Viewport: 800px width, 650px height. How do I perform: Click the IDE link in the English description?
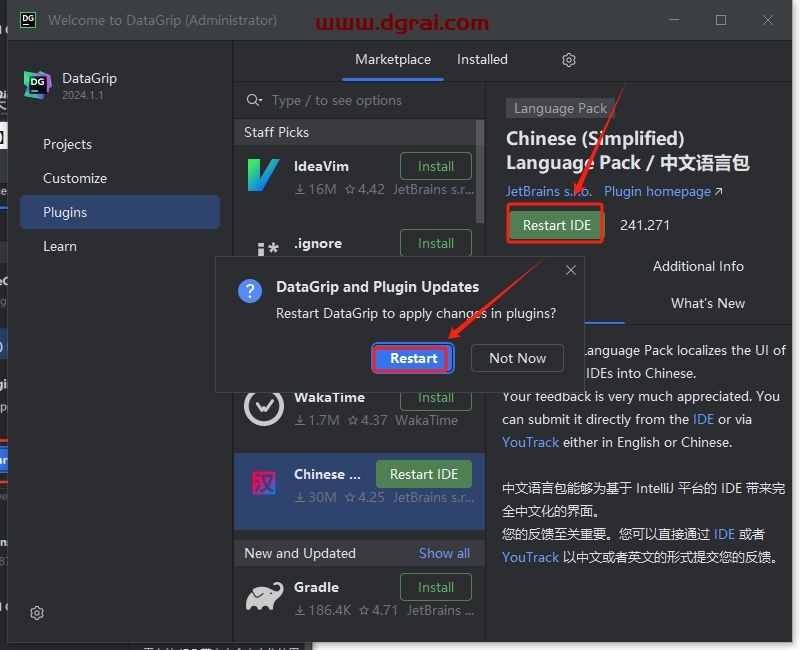point(703,419)
